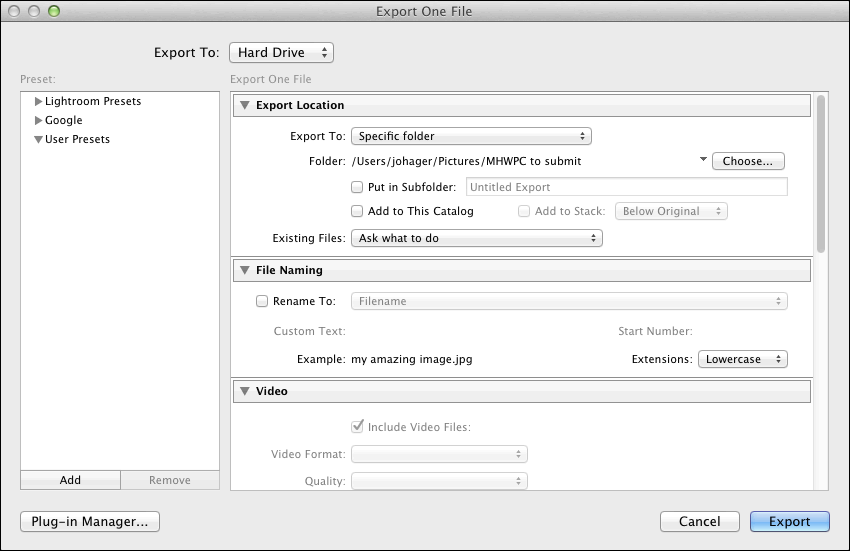Viewport: 850px width, 551px height.
Task: Enable the Put in Subfolder checkbox
Action: (x=357, y=187)
